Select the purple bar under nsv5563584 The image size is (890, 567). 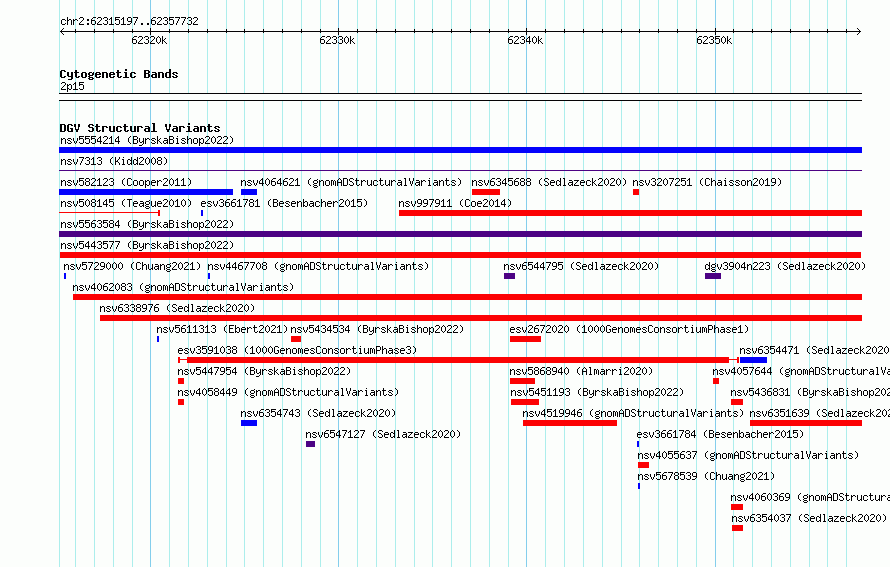(460, 234)
